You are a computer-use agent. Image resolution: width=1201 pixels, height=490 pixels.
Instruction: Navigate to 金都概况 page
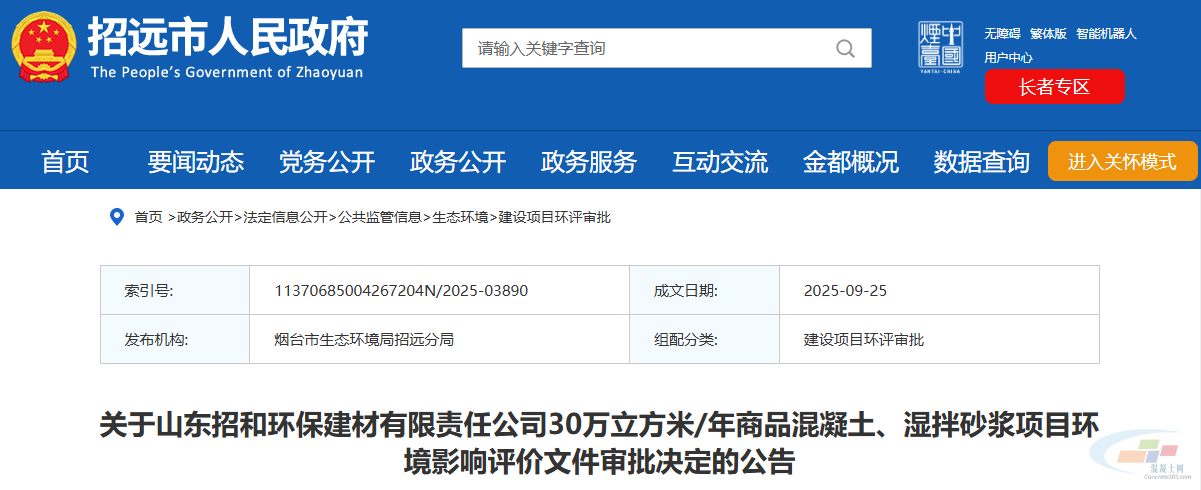point(851,161)
